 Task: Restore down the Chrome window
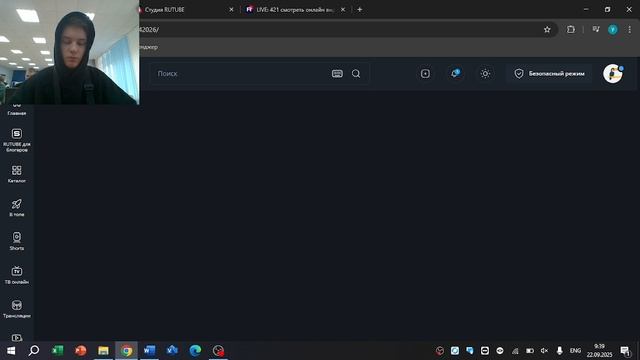(607, 9)
